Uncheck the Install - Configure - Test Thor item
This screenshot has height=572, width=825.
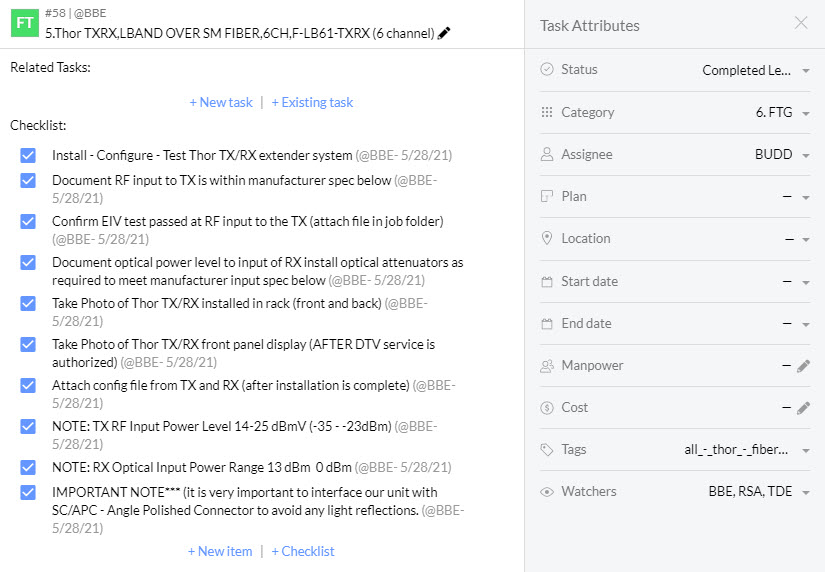(28, 156)
